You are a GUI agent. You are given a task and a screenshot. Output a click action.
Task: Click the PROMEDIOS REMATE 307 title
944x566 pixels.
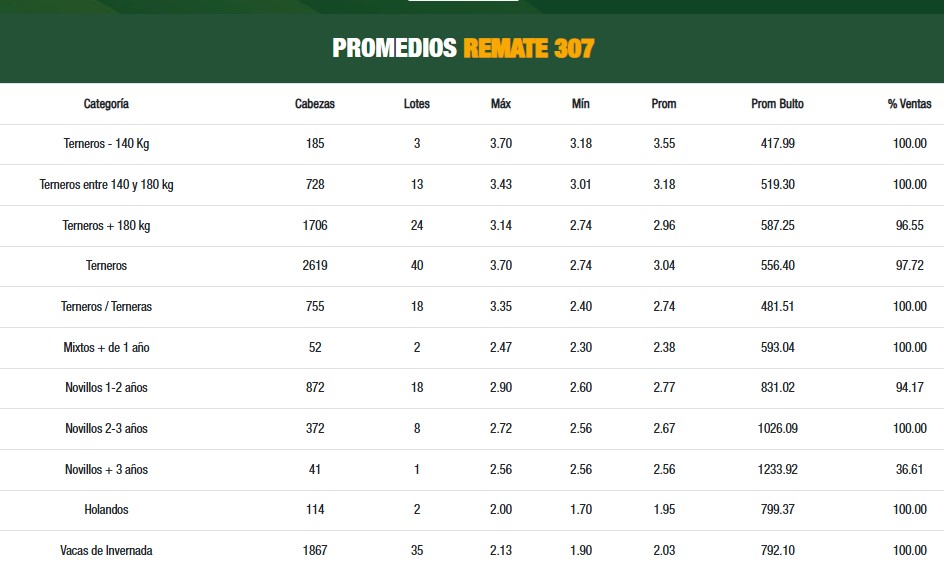click(463, 48)
